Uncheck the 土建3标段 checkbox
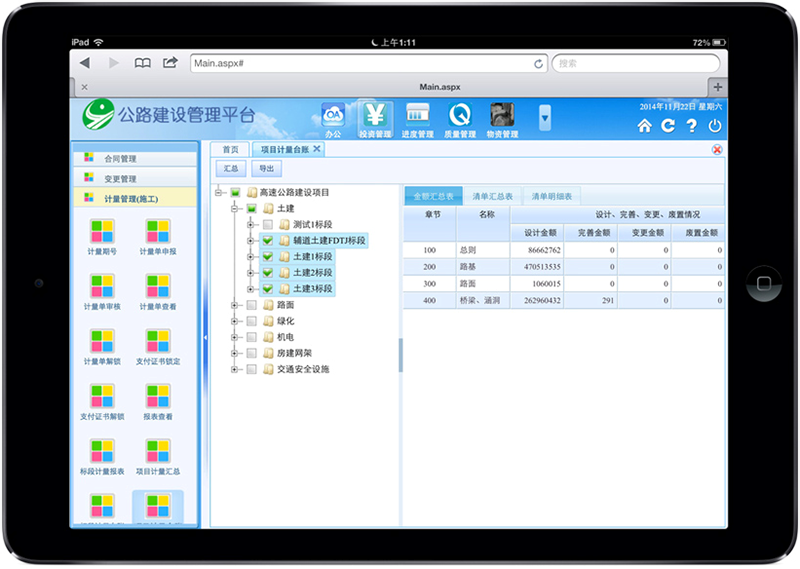Image resolution: width=800 pixels, height=569 pixels. (x=268, y=289)
